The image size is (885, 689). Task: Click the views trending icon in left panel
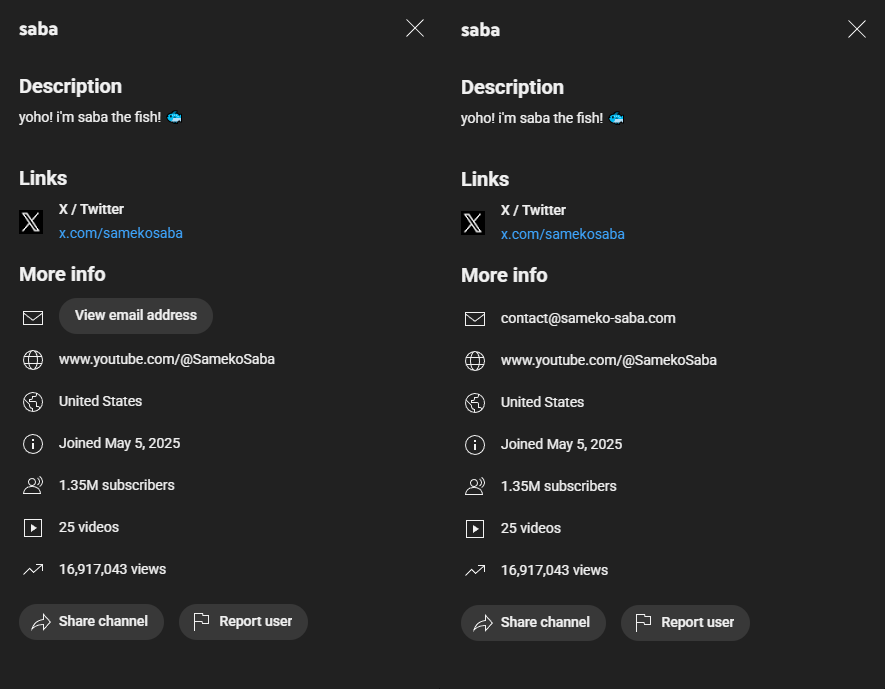coord(33,570)
